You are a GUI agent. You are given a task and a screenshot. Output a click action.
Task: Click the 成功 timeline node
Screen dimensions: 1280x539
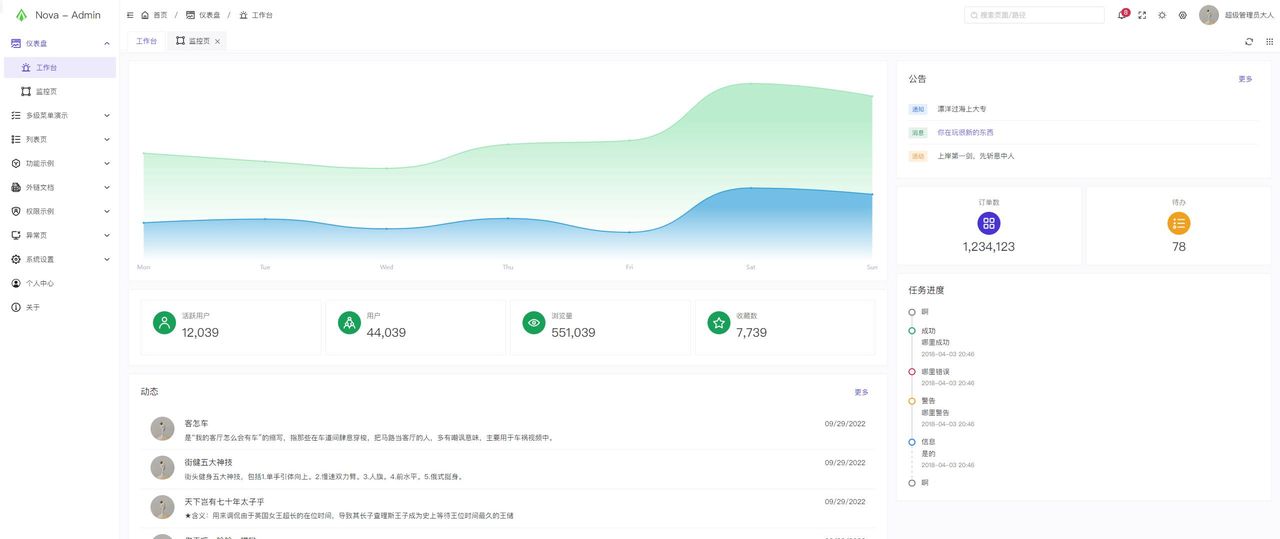click(912, 330)
